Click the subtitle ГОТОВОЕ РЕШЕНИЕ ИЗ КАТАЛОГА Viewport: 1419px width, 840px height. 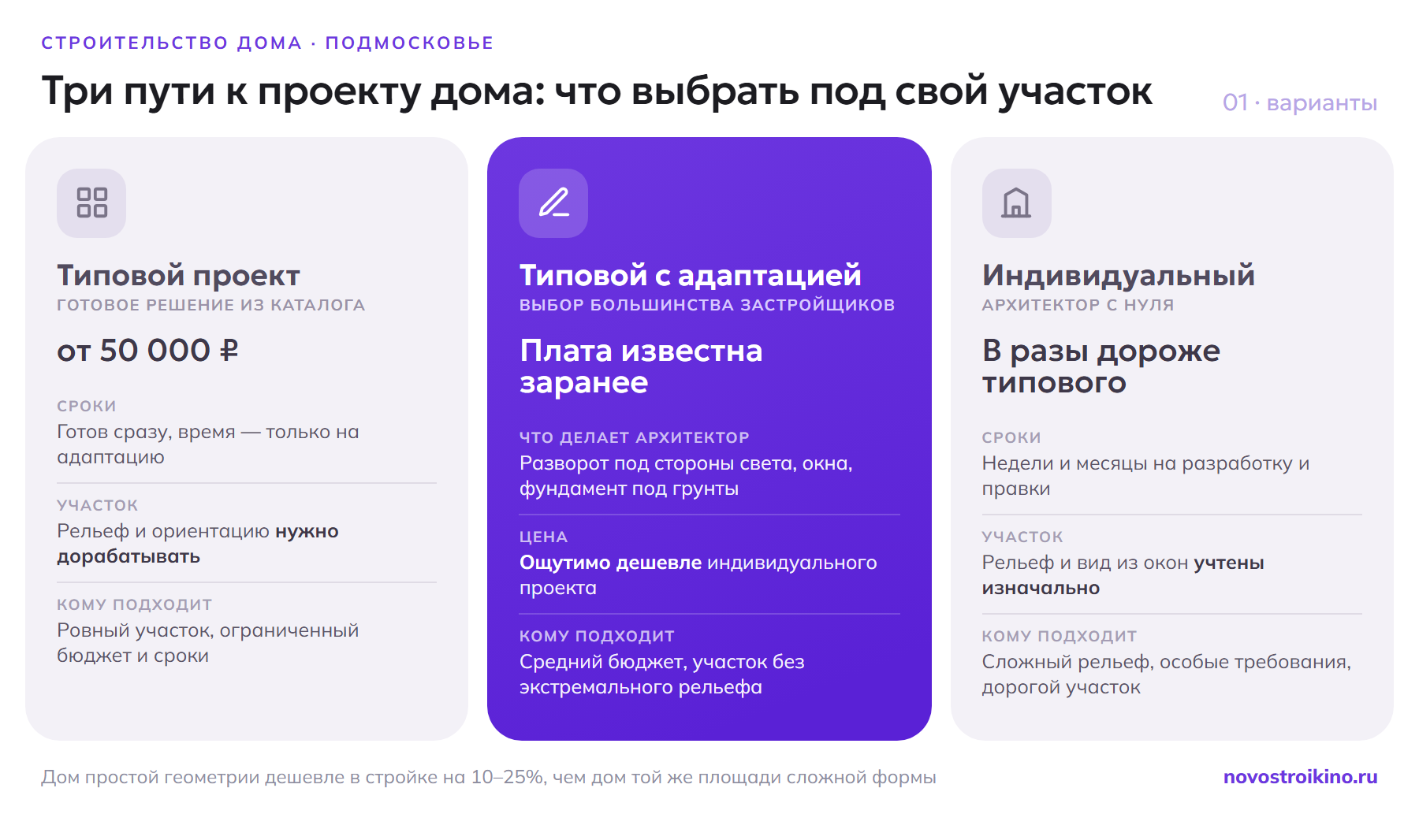[210, 305]
